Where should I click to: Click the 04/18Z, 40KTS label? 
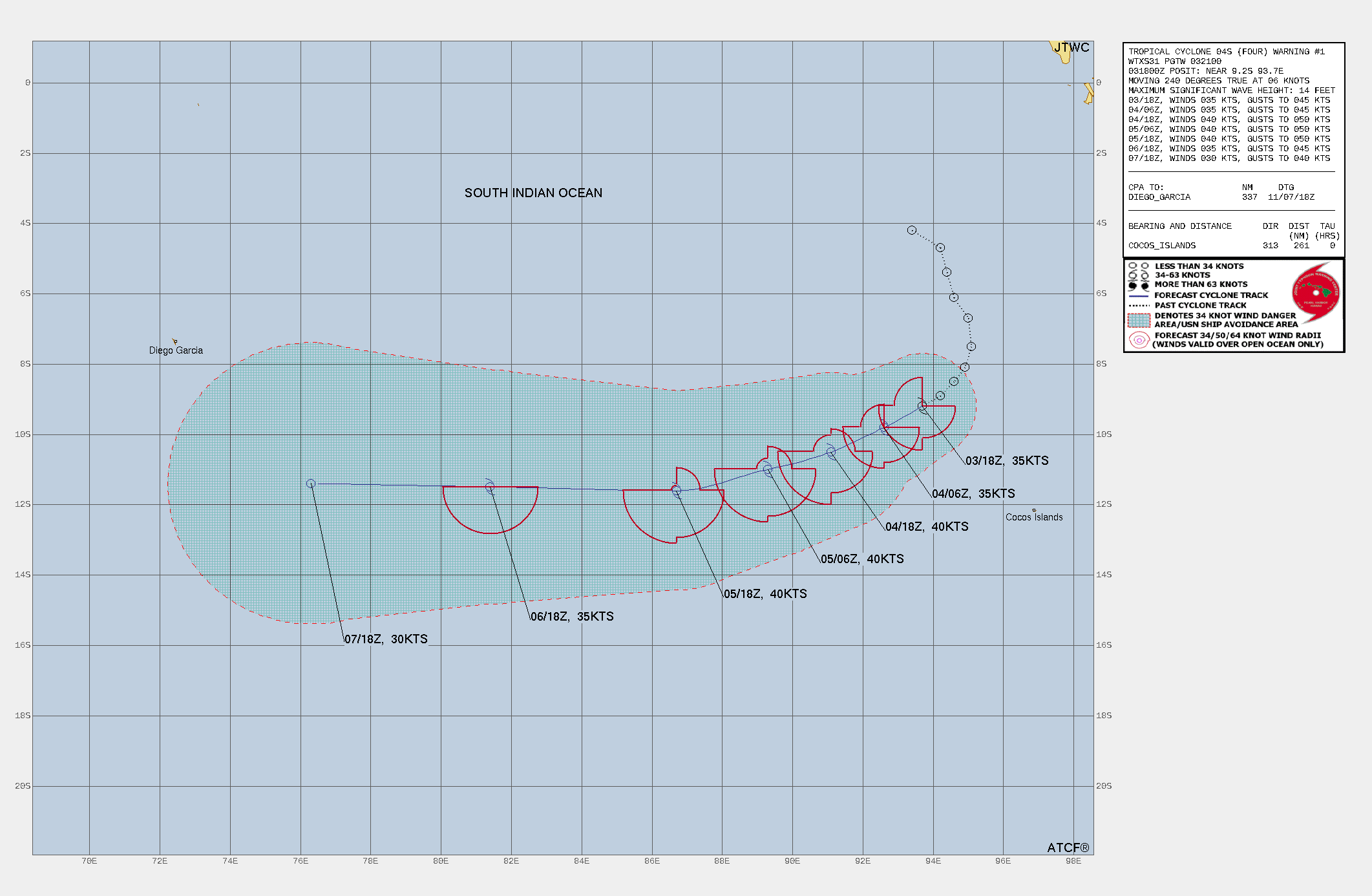coord(927,526)
